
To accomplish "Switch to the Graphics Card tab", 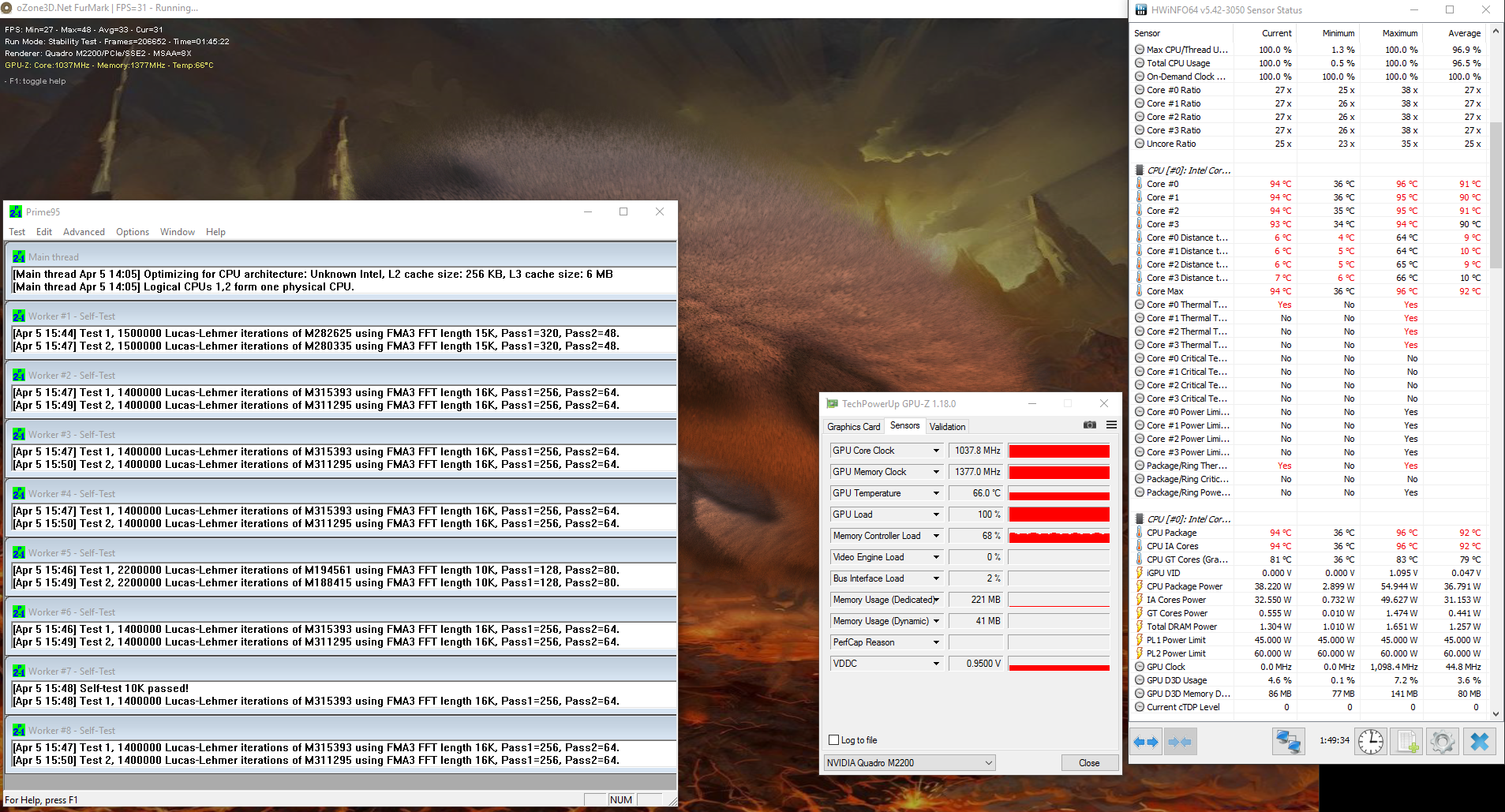I will [x=853, y=427].
